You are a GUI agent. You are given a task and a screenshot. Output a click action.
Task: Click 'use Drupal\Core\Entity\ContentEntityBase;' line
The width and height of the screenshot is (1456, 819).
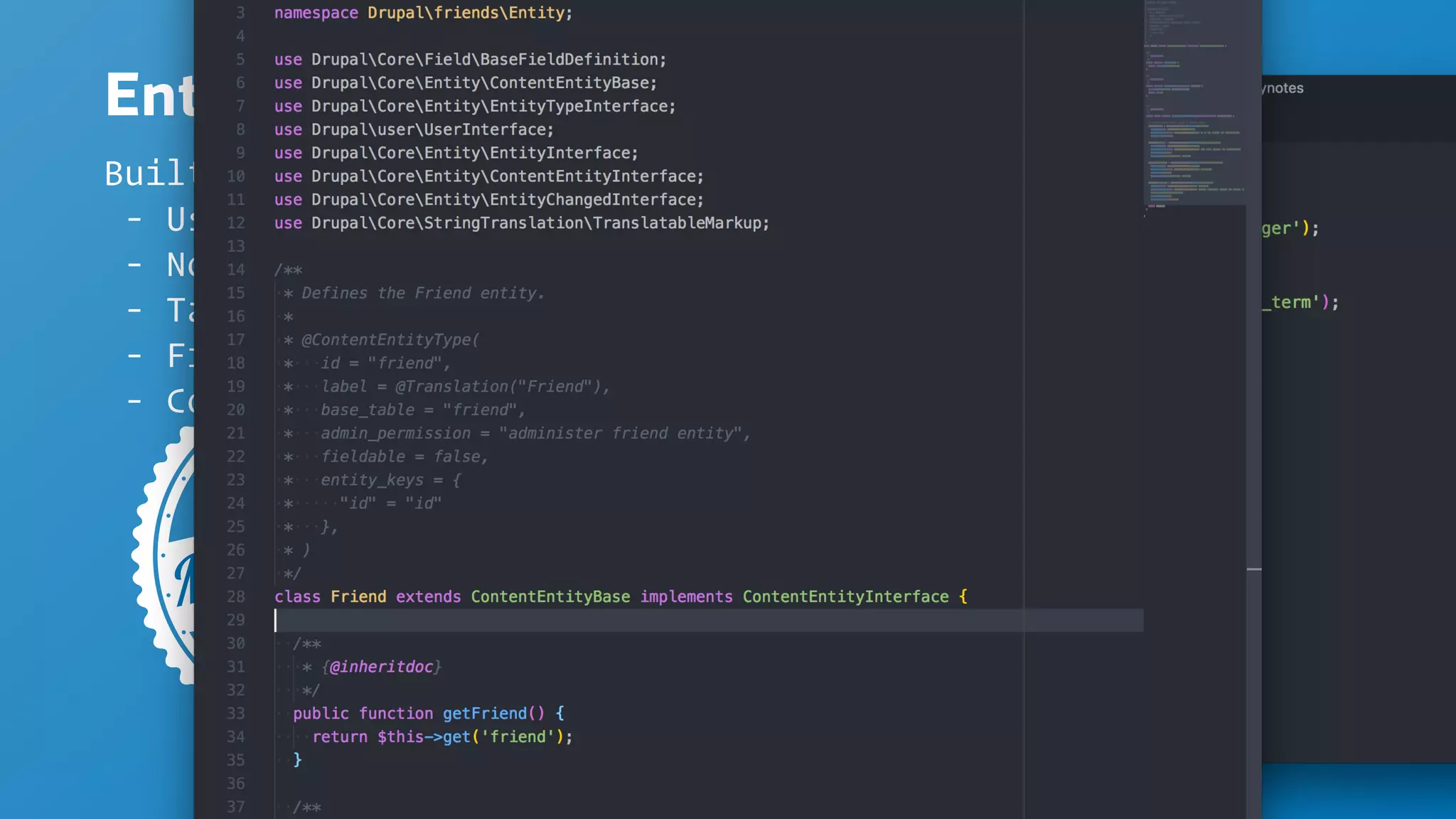[466, 83]
